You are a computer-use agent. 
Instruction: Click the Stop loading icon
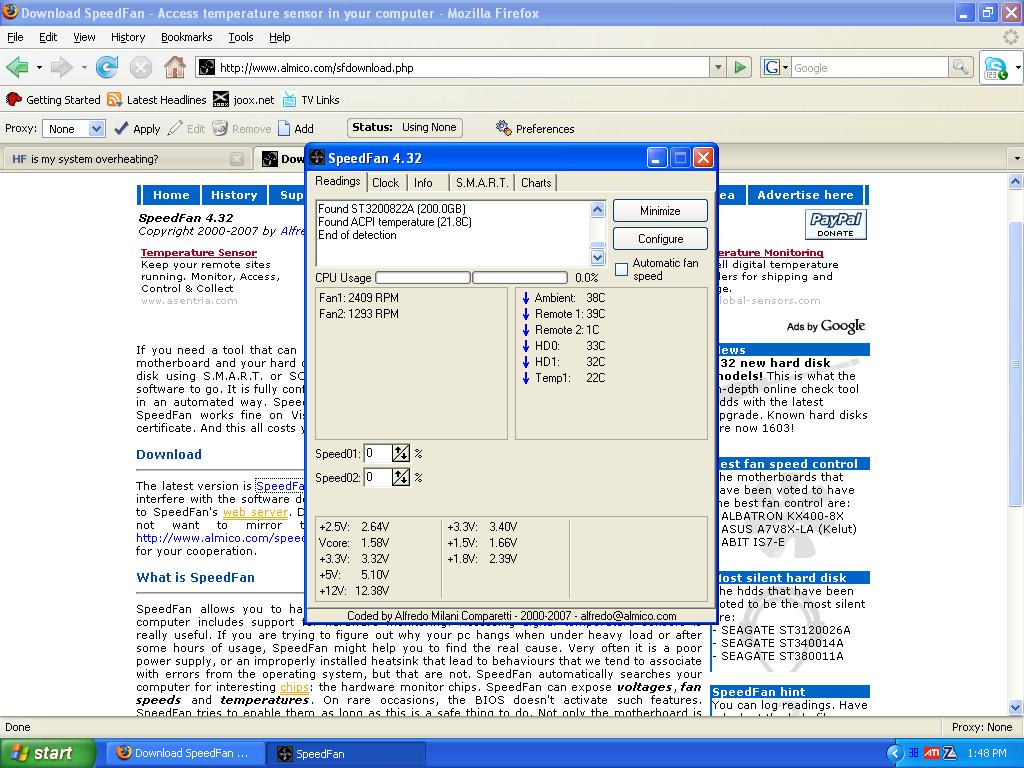[x=140, y=67]
